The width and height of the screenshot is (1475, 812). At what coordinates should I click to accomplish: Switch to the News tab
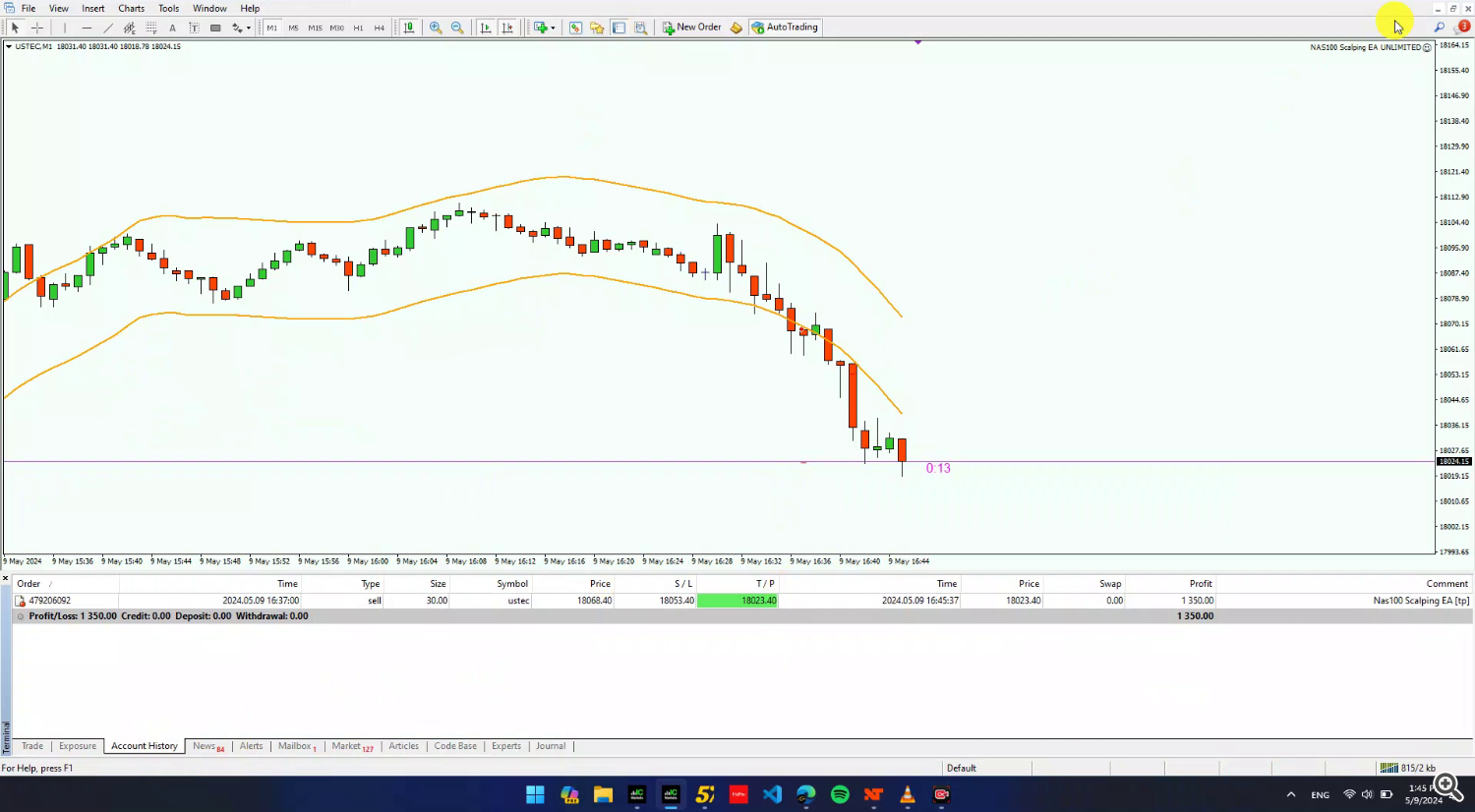click(207, 746)
